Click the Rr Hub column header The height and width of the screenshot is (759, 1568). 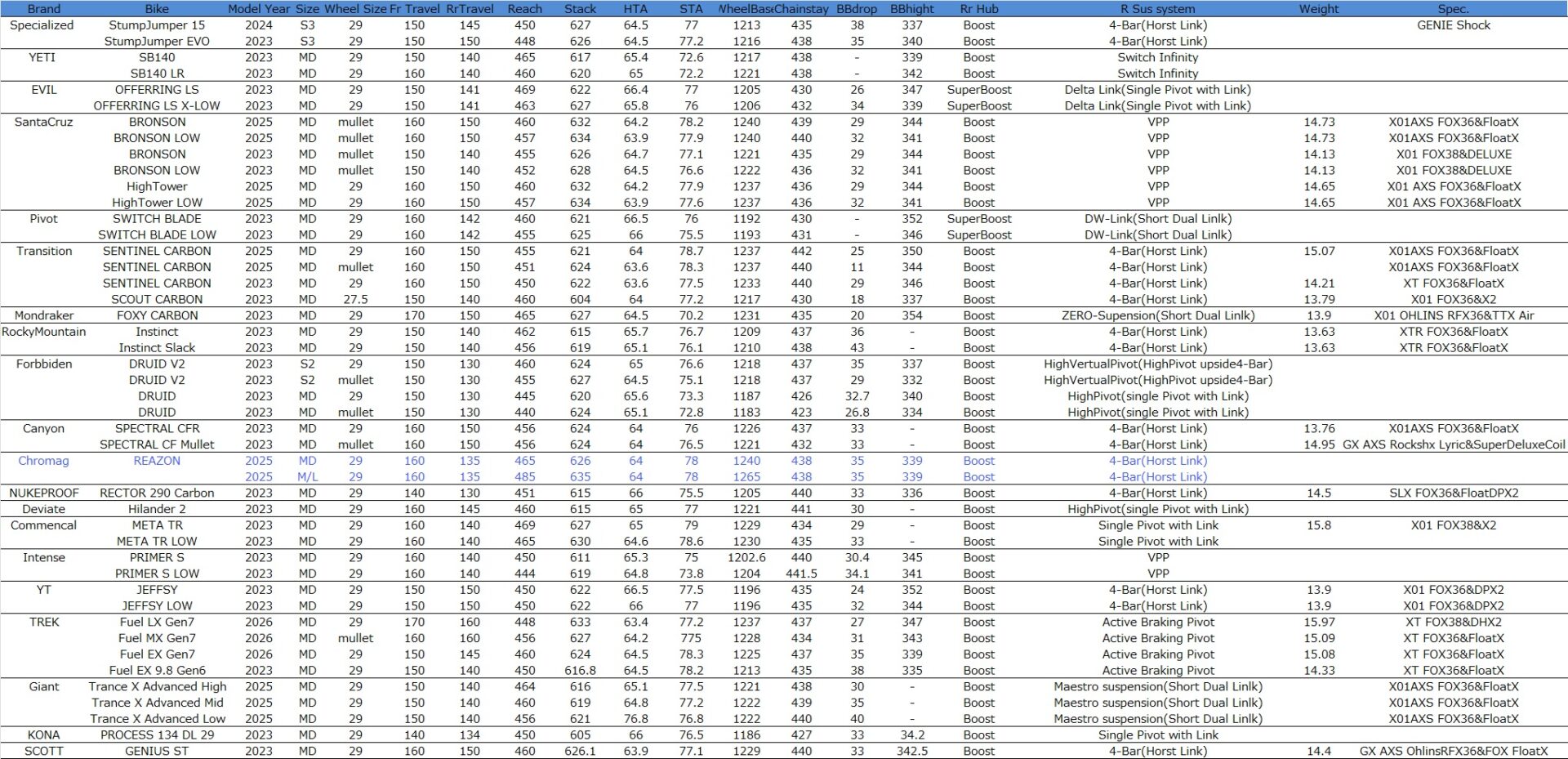tap(978, 9)
